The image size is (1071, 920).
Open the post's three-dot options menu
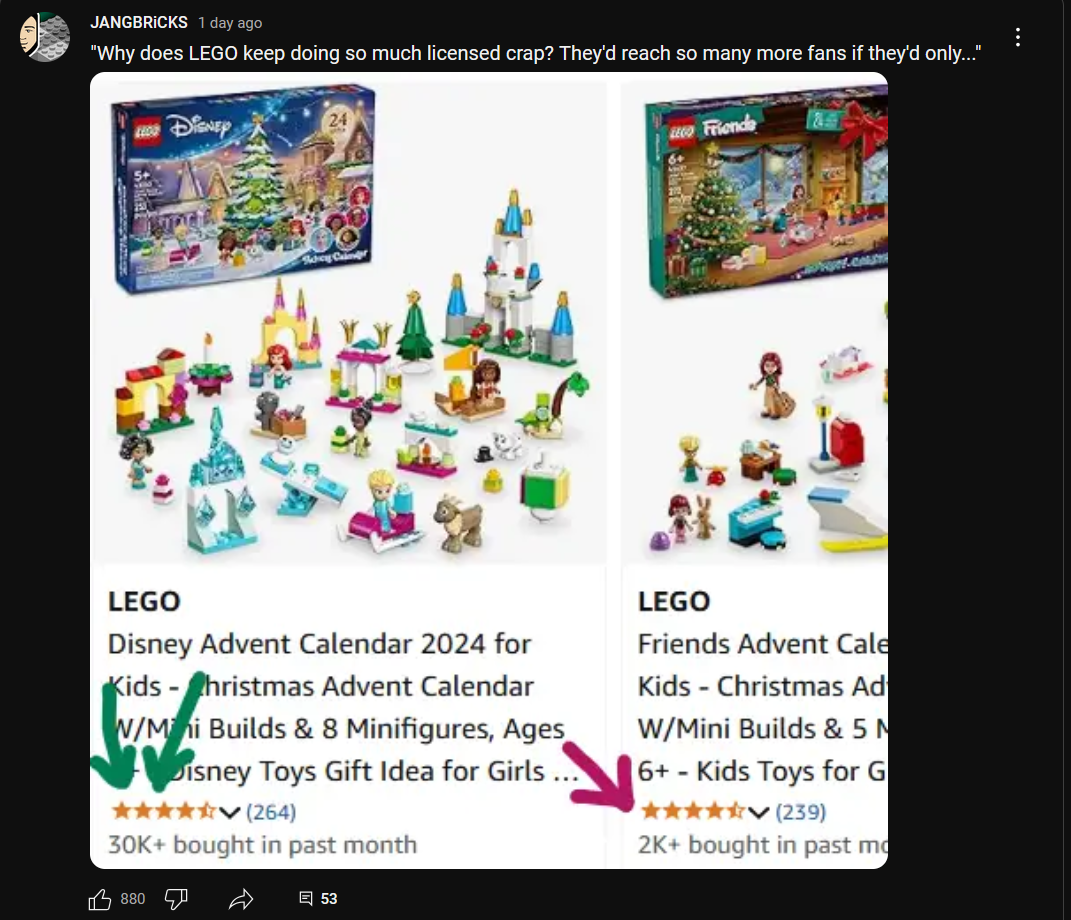1018,38
